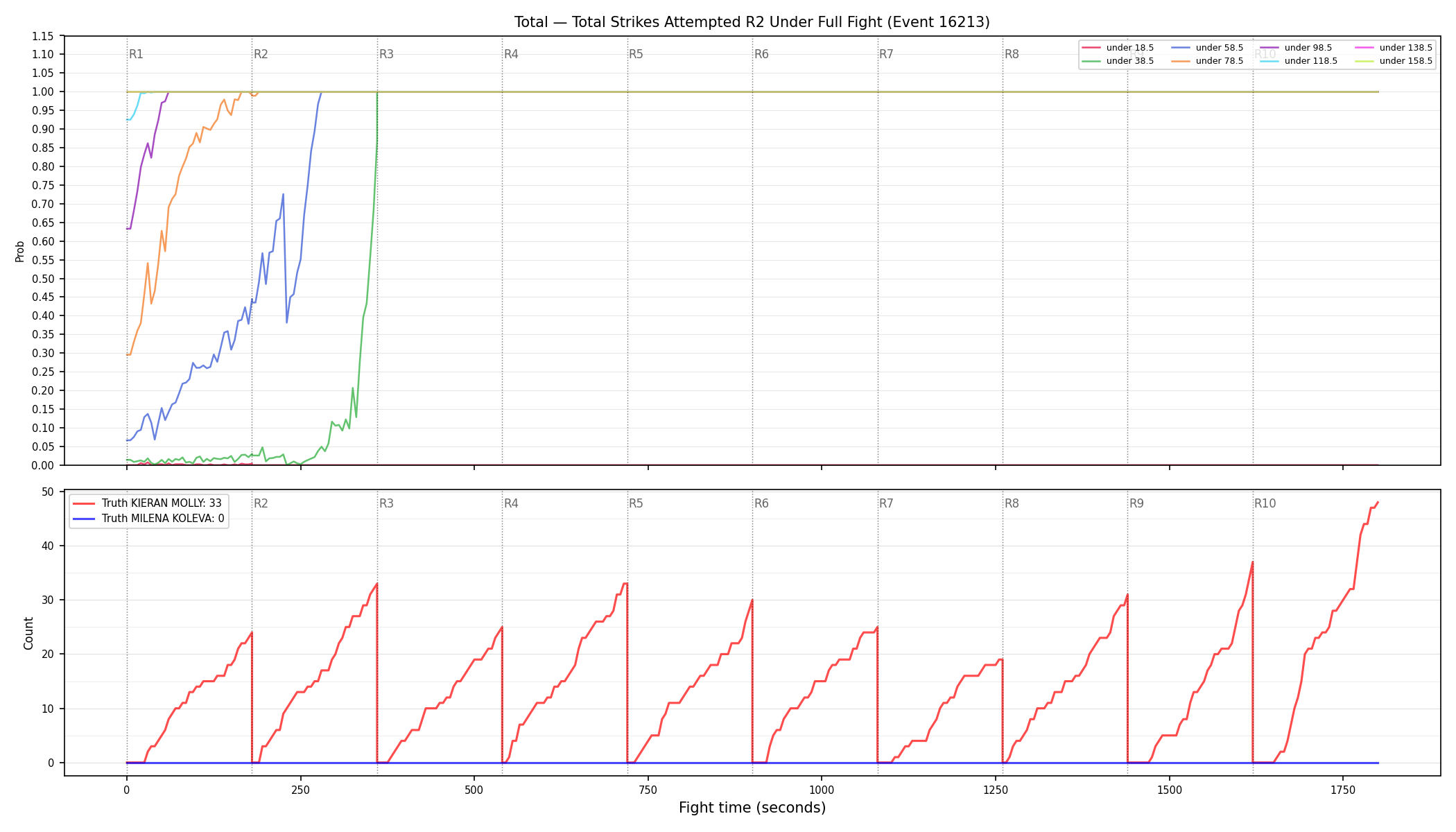Click the R5 round marker in top plot
The width and height of the screenshot is (1456, 832).
click(x=636, y=54)
